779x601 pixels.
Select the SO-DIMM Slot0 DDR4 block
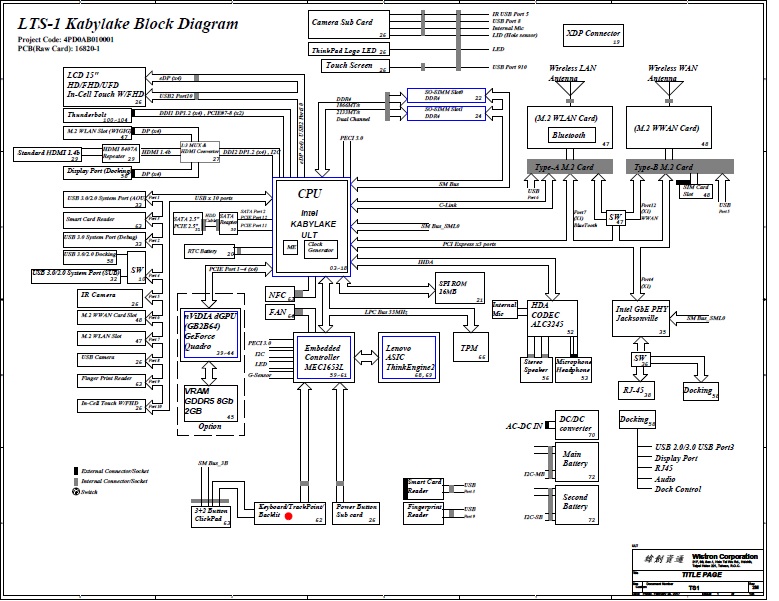click(446, 95)
